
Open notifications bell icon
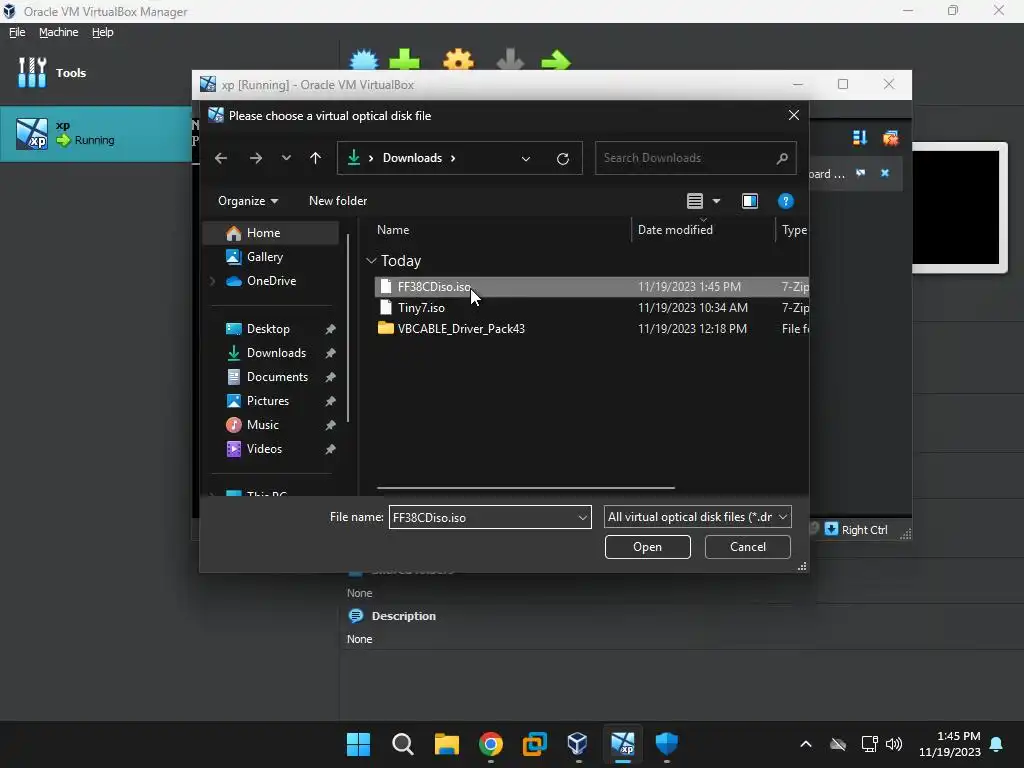pos(997,744)
